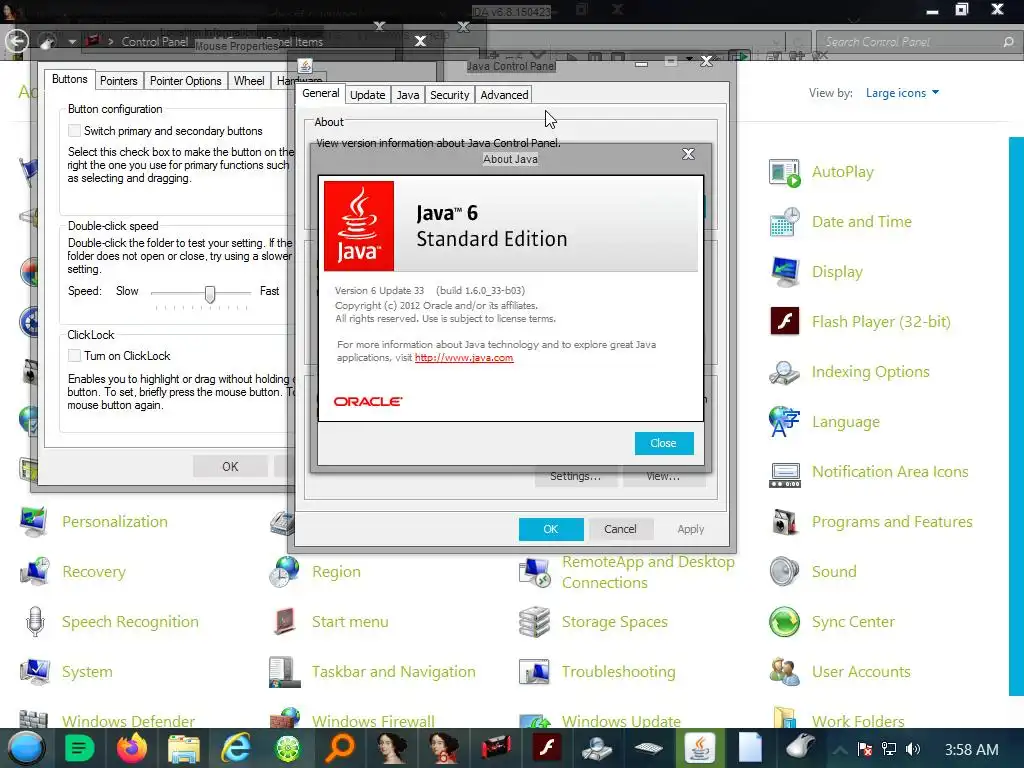Screen dimensions: 1024x768
Task: Click the Control Panel breadcrumb
Action: click(154, 42)
